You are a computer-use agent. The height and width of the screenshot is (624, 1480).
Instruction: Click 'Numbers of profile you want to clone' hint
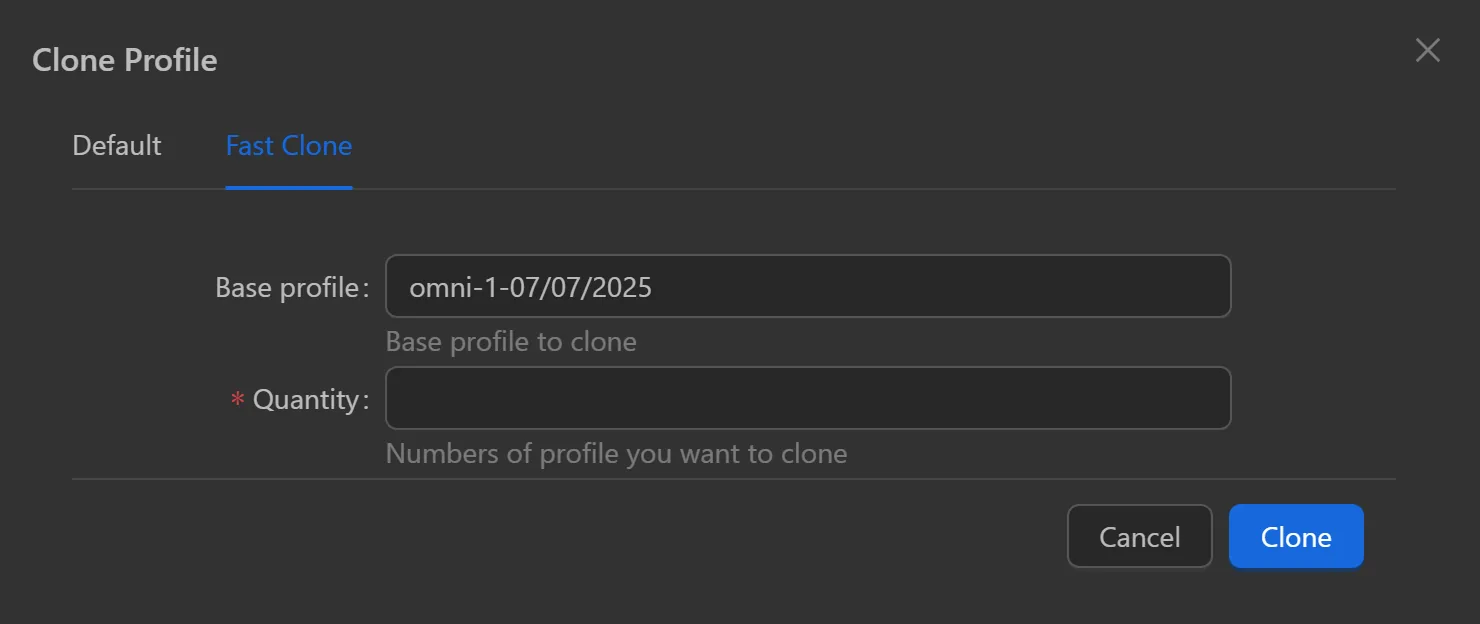click(616, 454)
